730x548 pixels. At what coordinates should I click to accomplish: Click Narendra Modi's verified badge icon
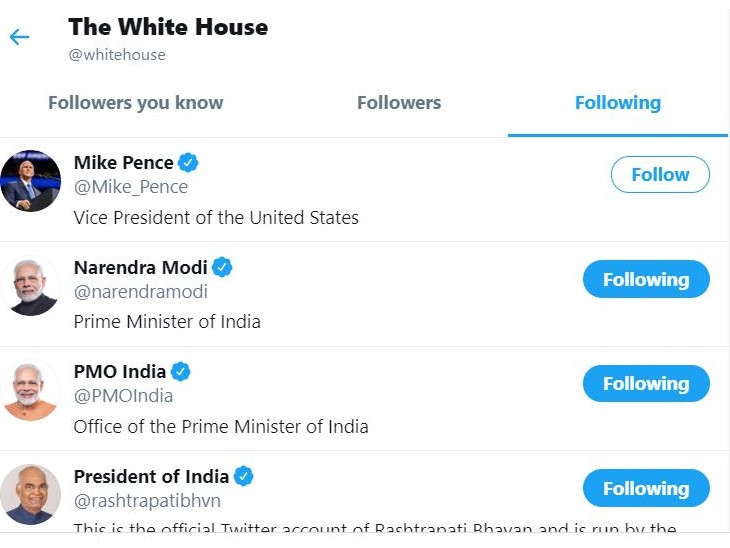[x=223, y=267]
